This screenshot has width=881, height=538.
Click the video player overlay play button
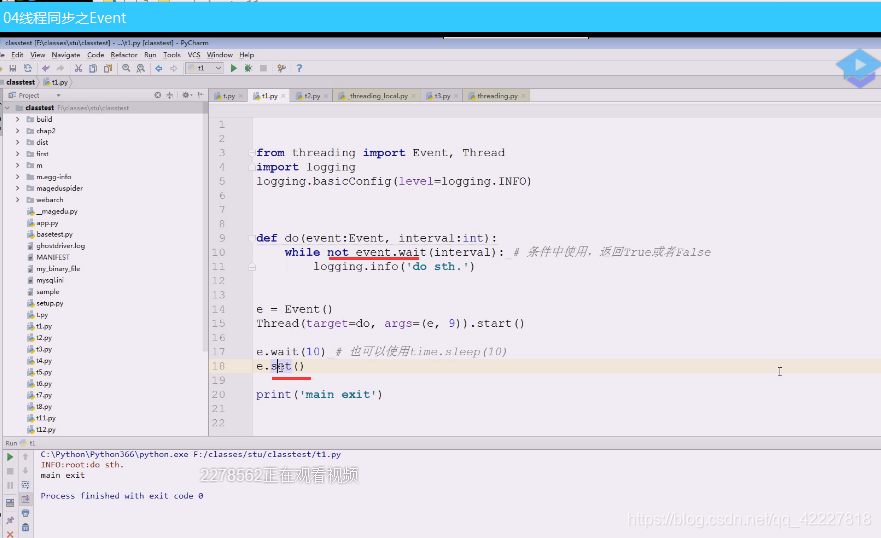[859, 66]
